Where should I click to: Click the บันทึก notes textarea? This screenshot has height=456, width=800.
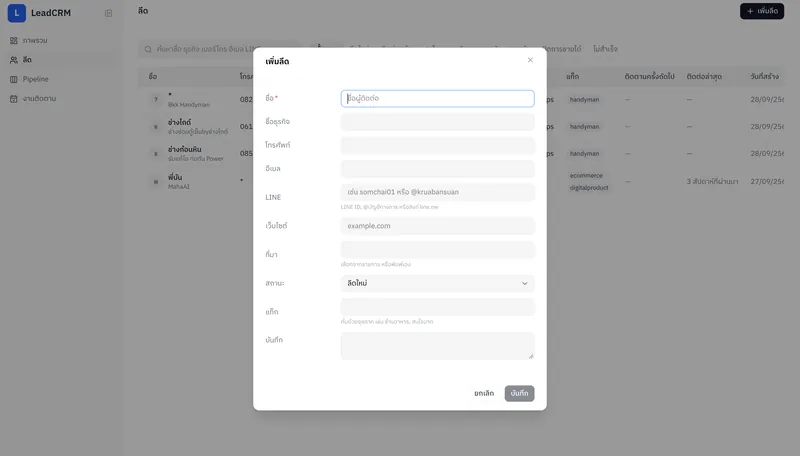(437, 346)
